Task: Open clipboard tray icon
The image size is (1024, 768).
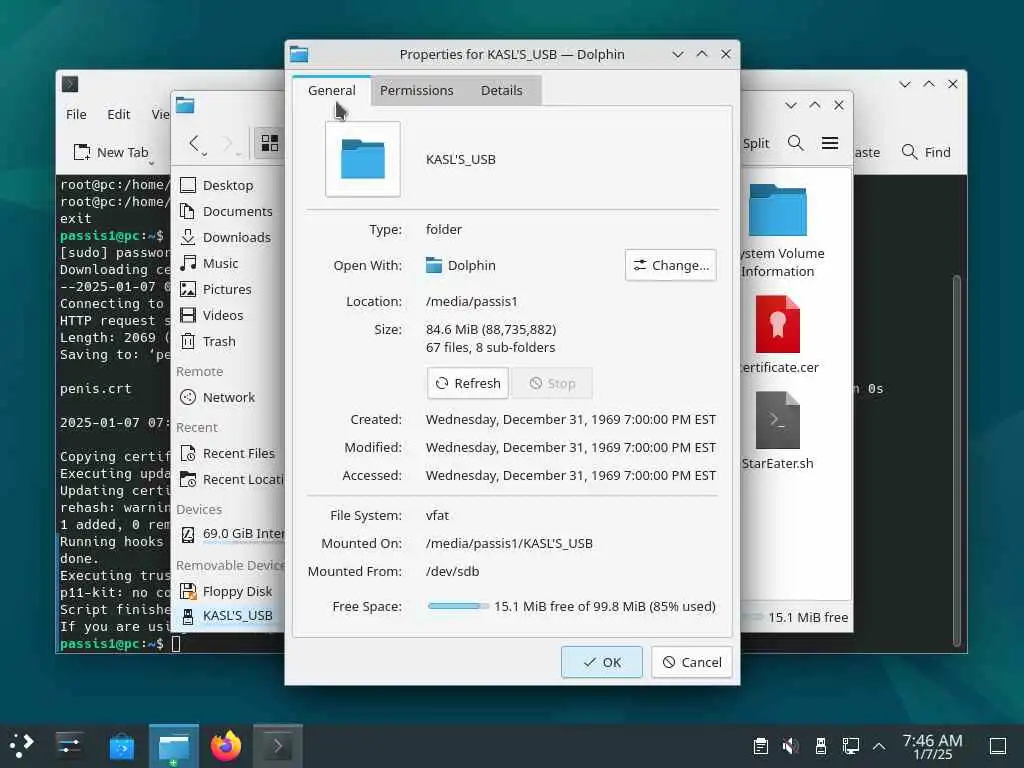Action: click(x=761, y=746)
